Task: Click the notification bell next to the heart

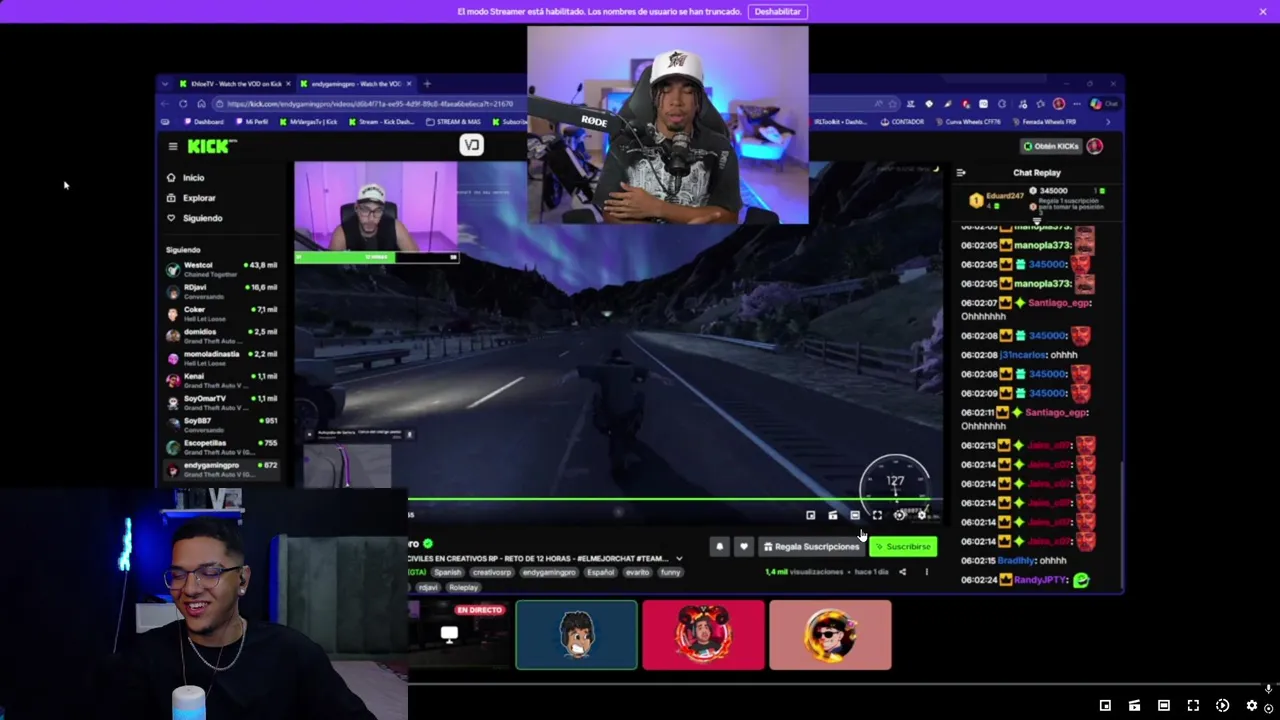Action: click(x=719, y=547)
